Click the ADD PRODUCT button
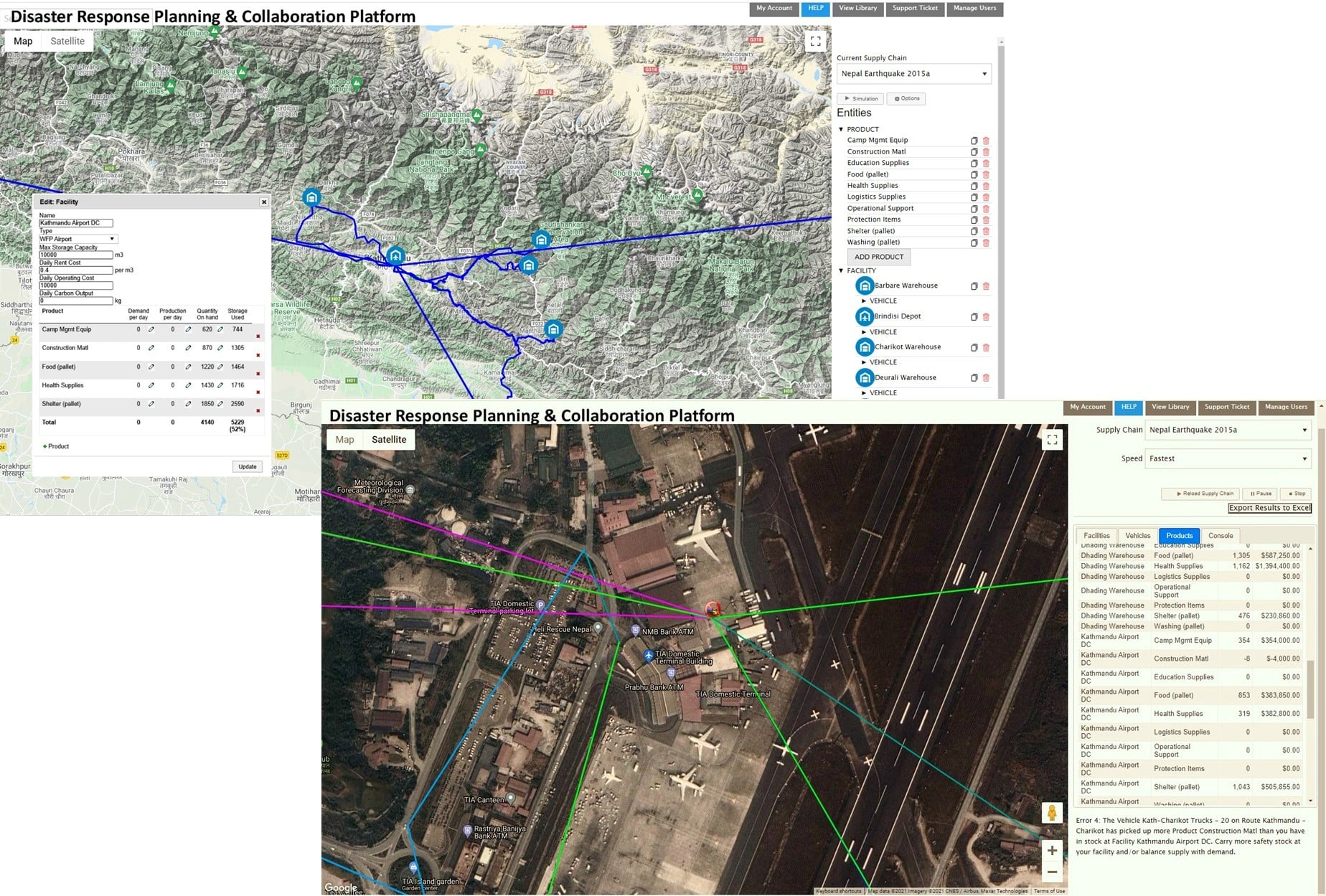1326x896 pixels. point(879,257)
